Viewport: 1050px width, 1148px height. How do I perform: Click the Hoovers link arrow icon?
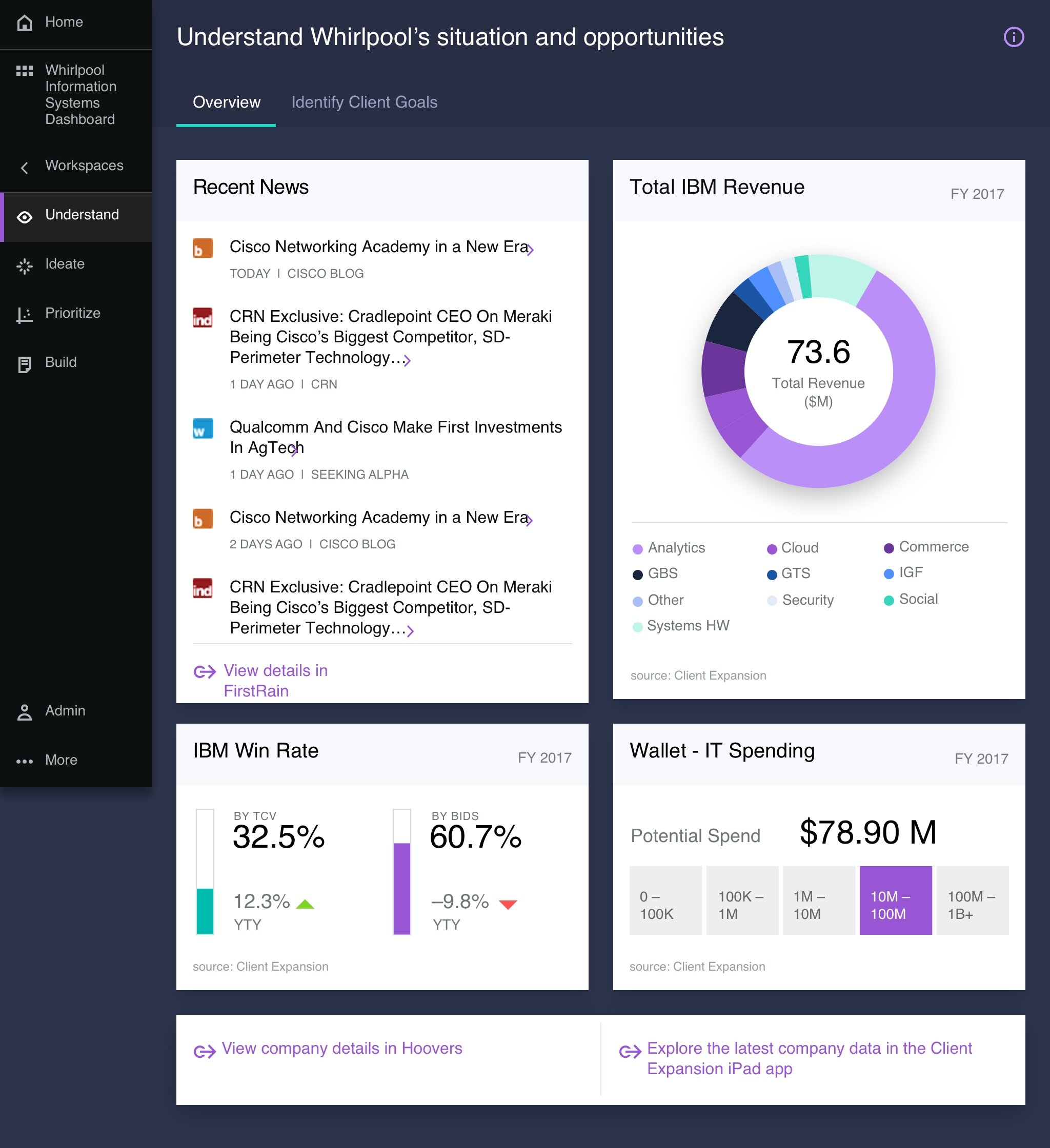(x=205, y=1051)
